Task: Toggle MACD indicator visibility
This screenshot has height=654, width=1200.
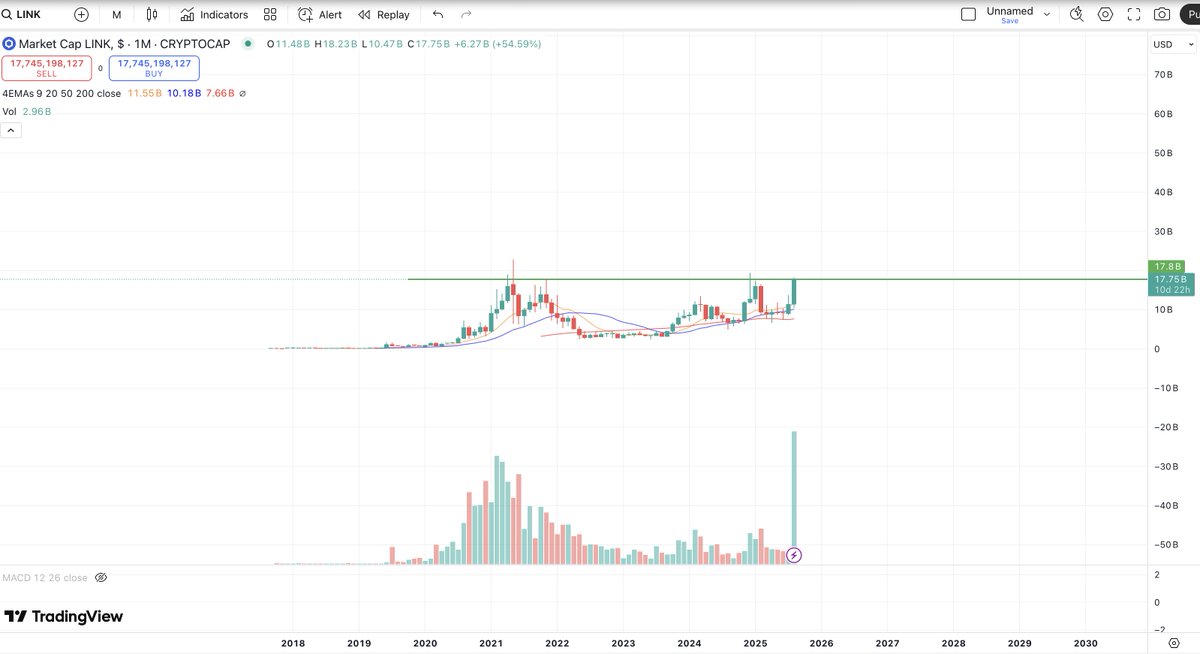Action: tap(100, 577)
